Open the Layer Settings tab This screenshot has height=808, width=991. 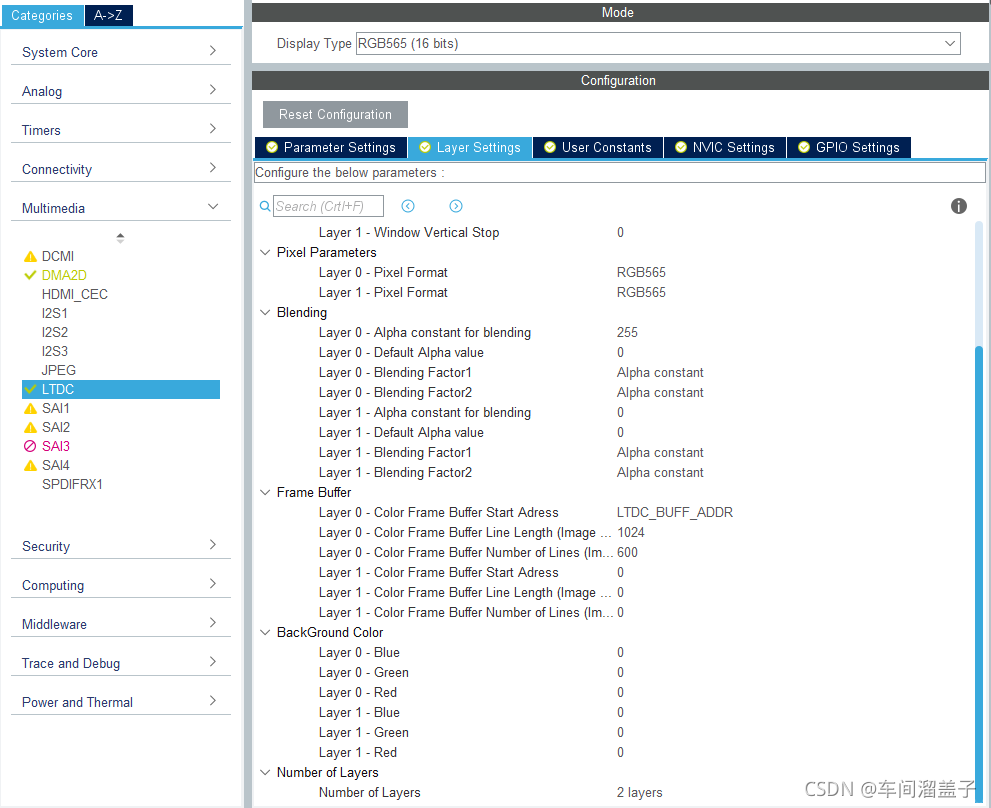click(x=470, y=147)
